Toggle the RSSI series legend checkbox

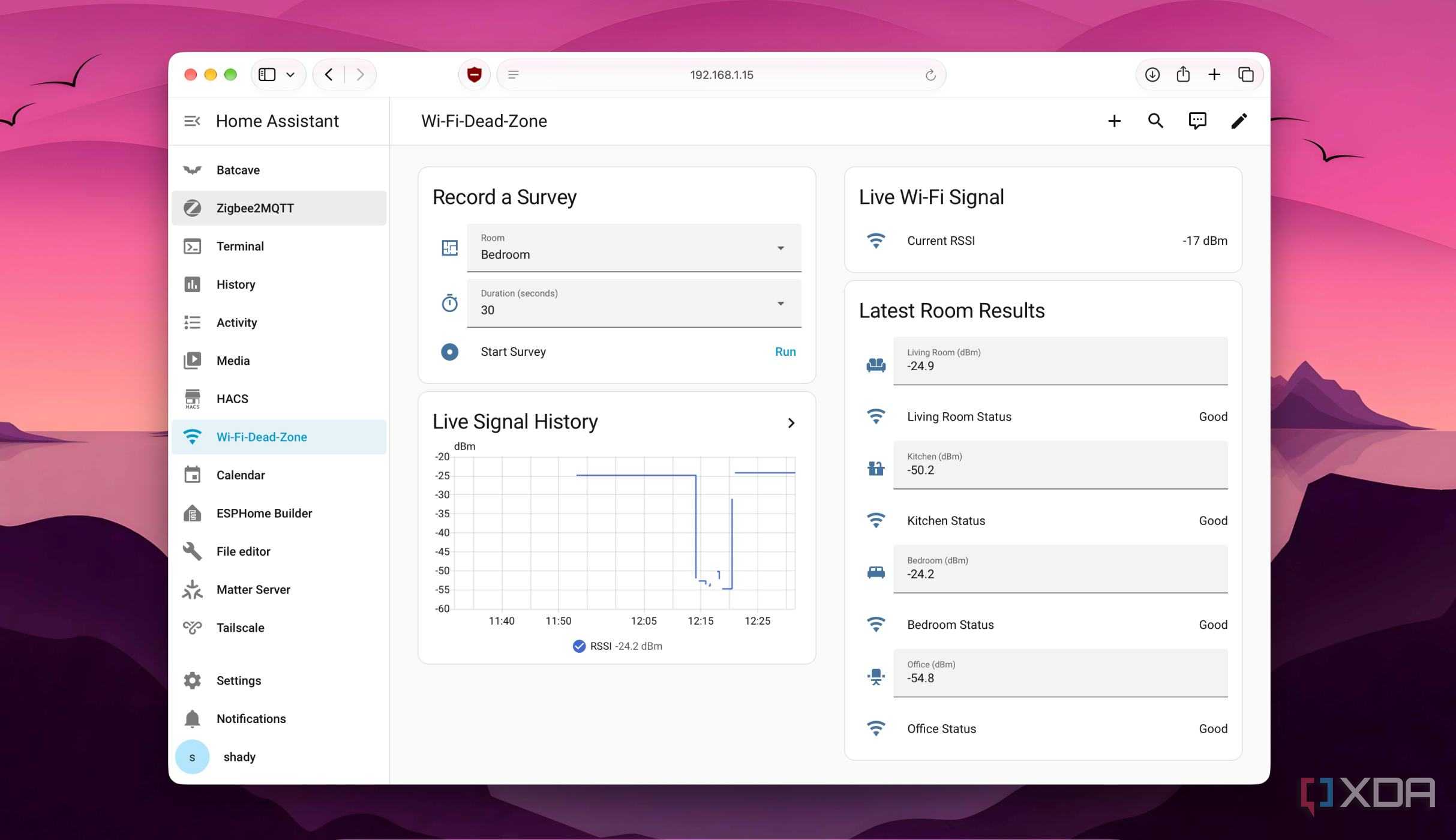pyautogui.click(x=579, y=646)
